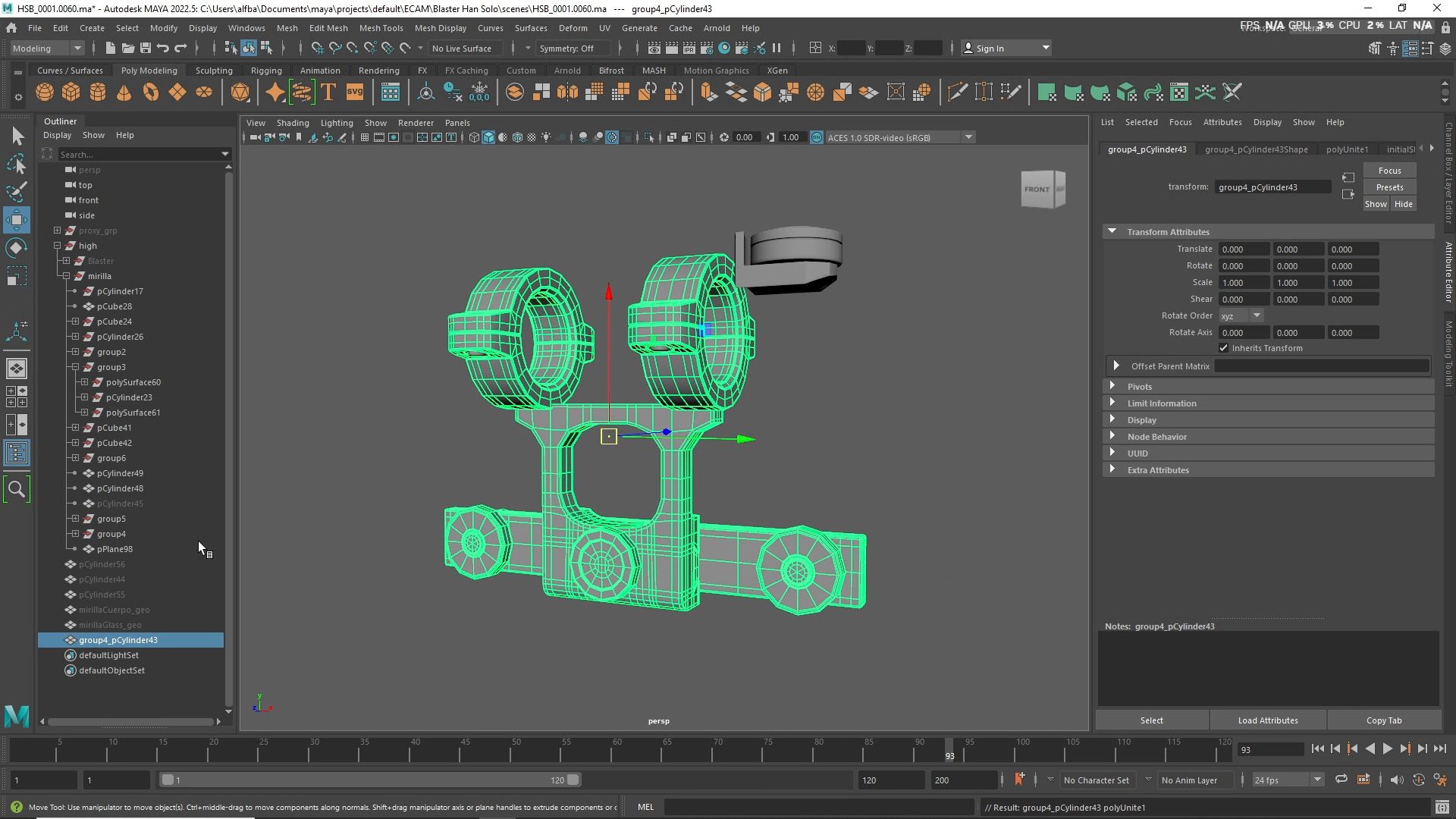Click the Load Attributes button
The height and width of the screenshot is (819, 1456).
coord(1267,720)
